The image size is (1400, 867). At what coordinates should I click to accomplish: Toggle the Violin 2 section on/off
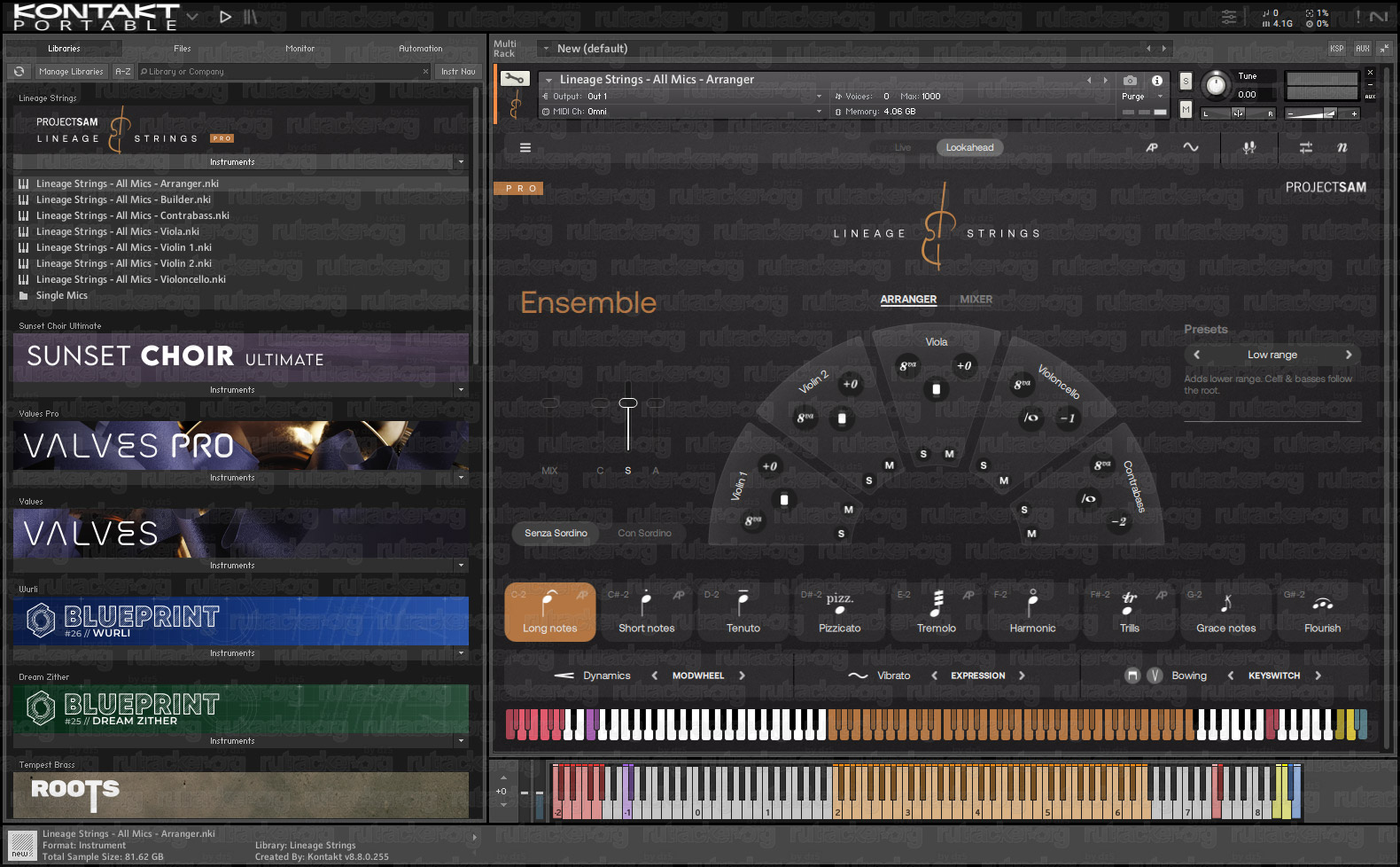842,418
